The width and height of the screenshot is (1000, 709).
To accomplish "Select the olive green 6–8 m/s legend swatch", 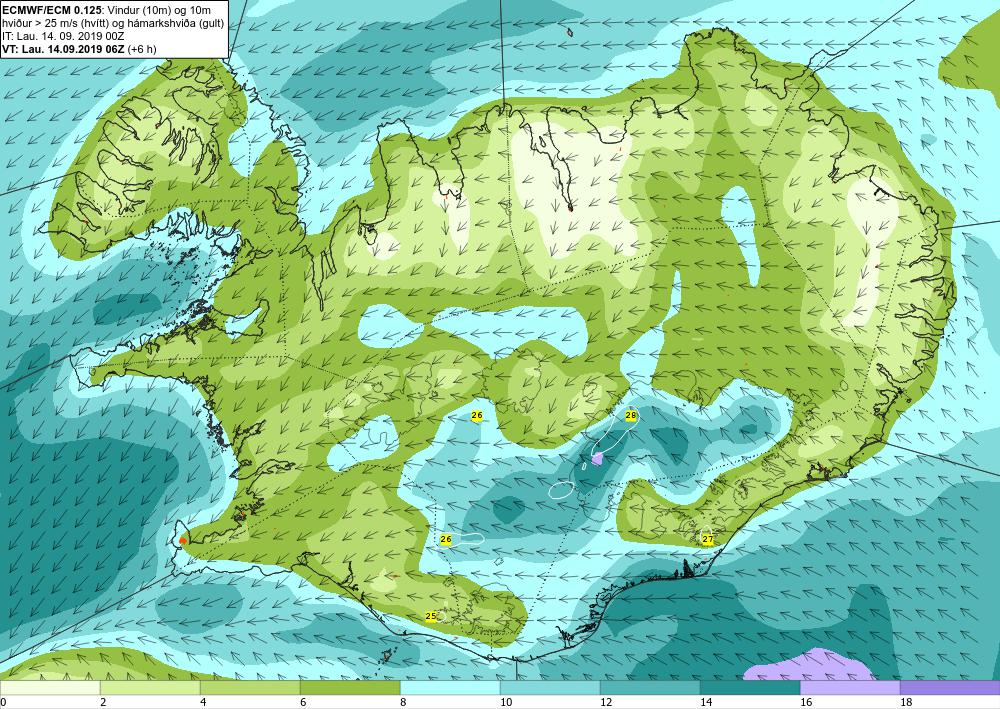I will (x=350, y=688).
